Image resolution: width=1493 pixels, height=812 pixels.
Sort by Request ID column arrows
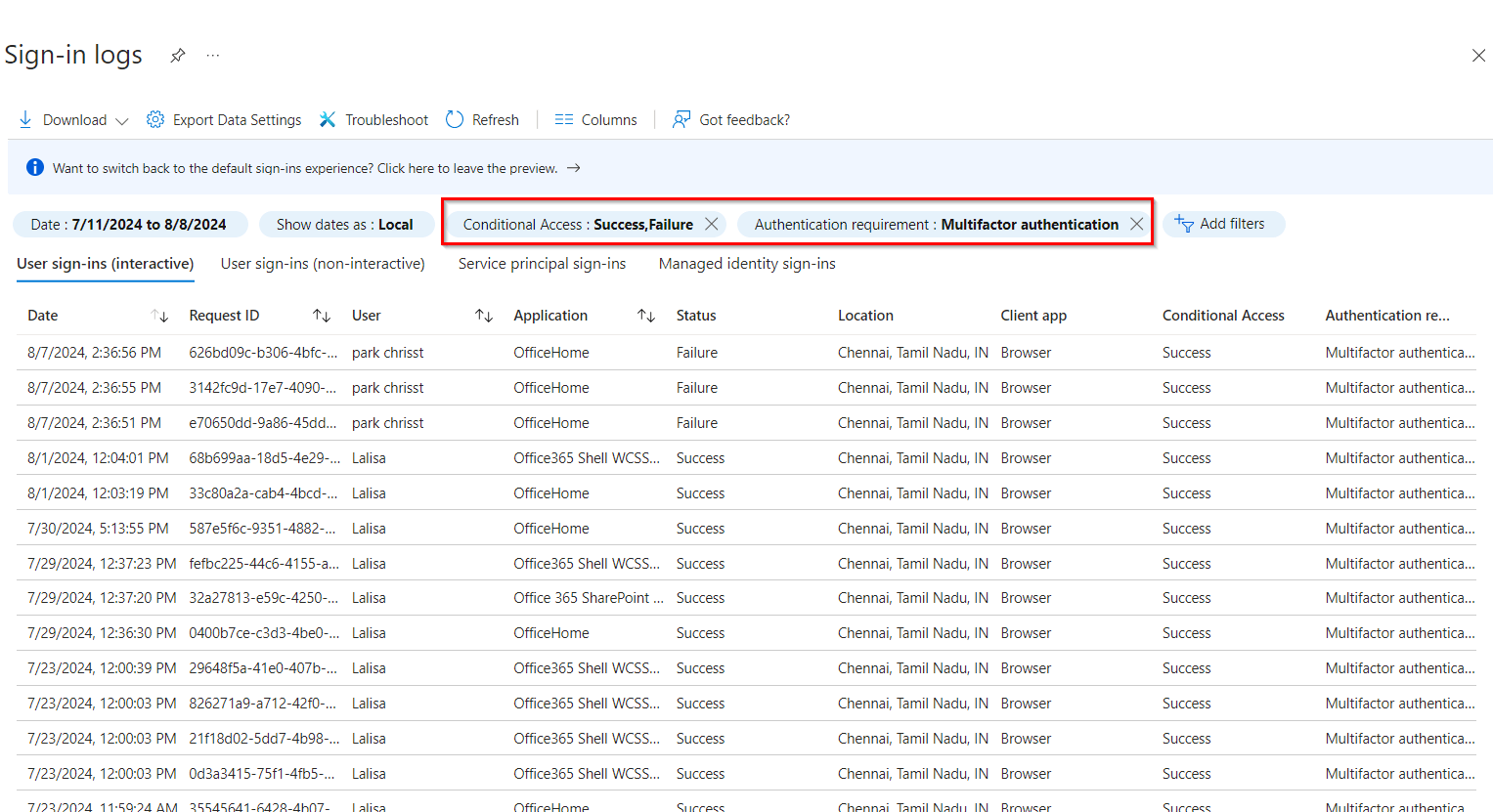coord(322,316)
